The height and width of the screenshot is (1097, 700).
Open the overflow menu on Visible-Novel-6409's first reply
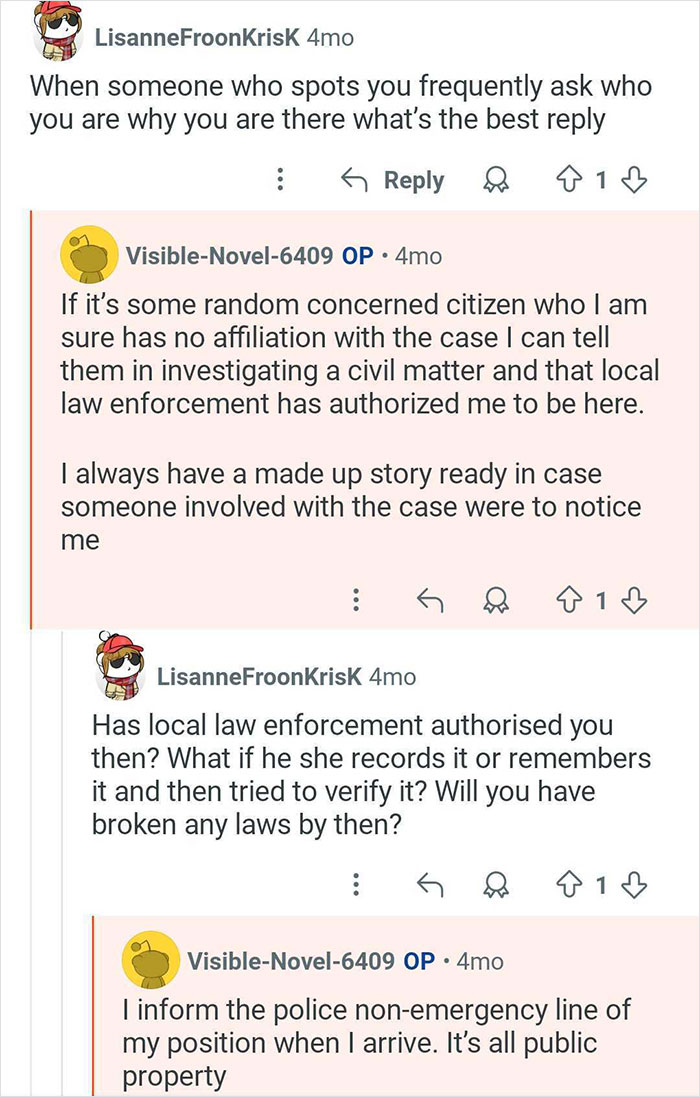click(356, 600)
